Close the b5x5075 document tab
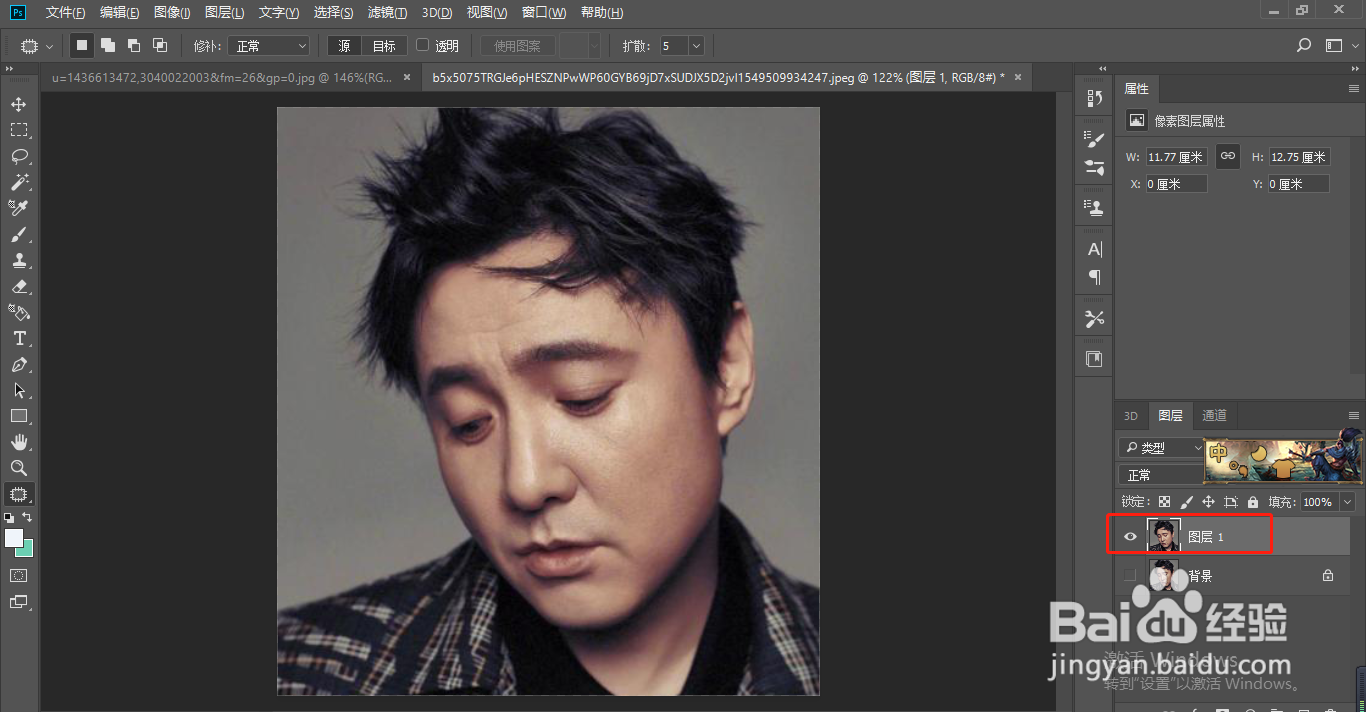The width and height of the screenshot is (1366, 712). (x=1018, y=77)
